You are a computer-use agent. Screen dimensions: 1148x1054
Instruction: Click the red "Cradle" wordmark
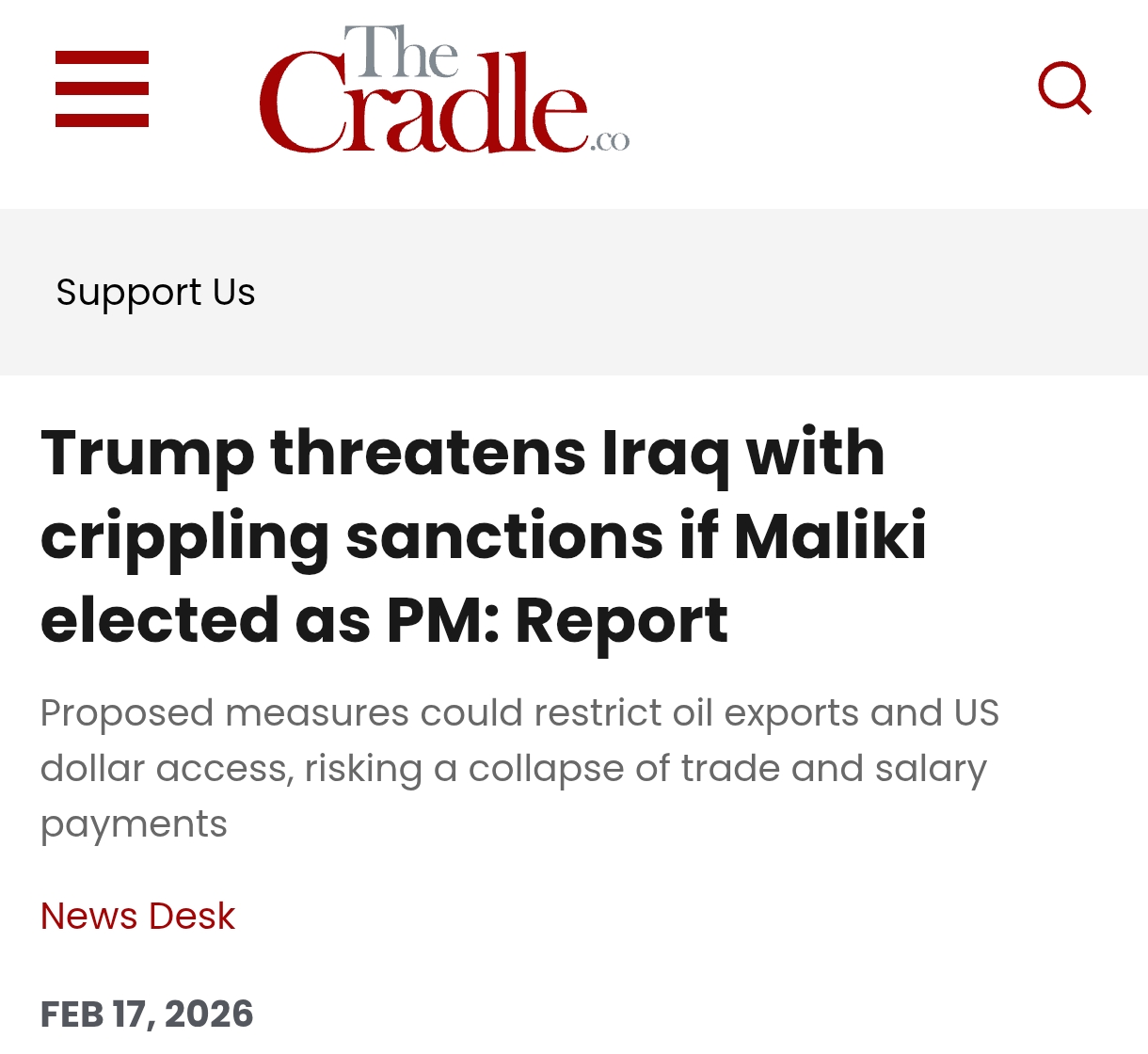point(423,108)
